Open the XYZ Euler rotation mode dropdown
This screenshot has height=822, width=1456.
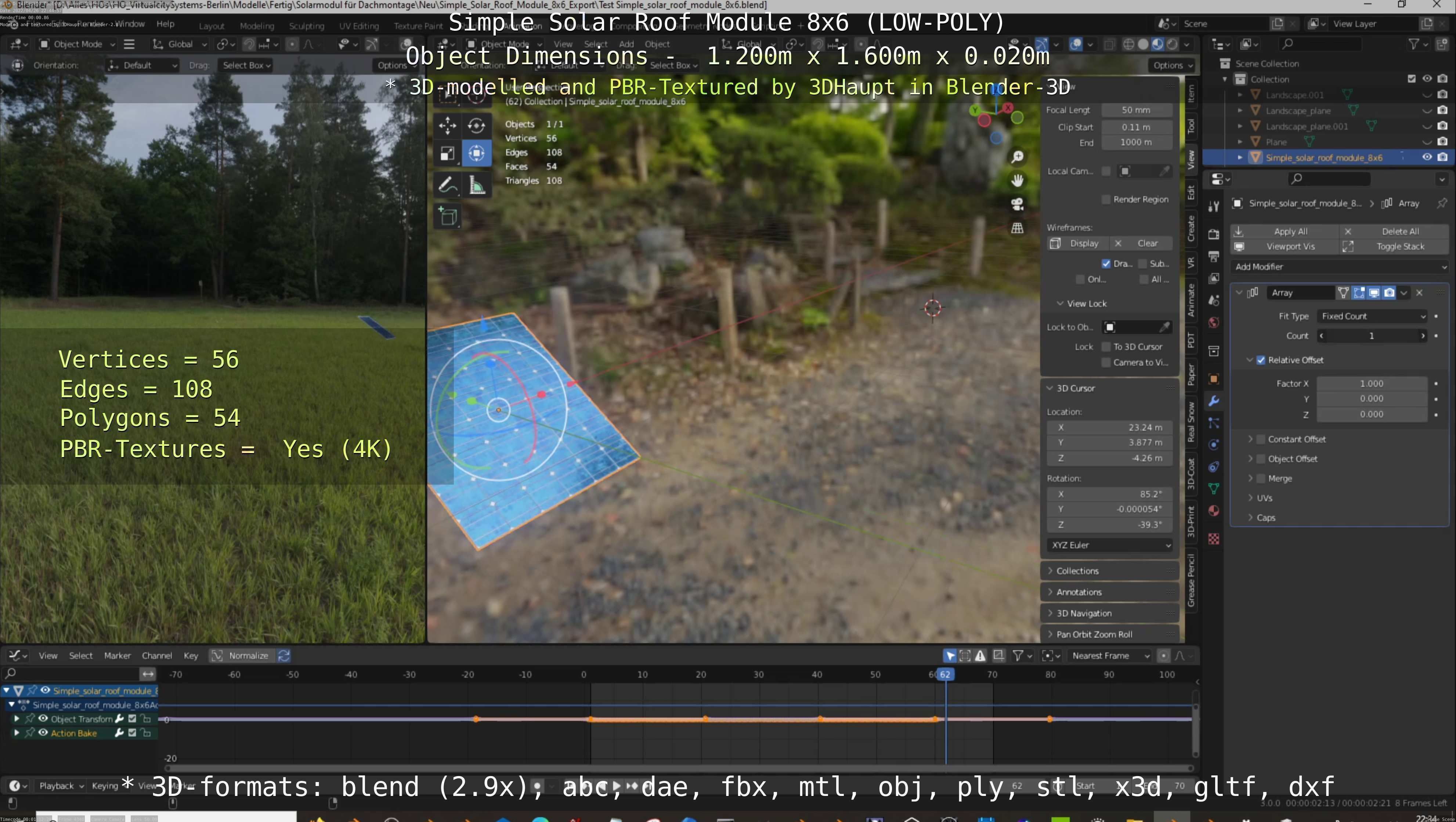tap(1109, 545)
